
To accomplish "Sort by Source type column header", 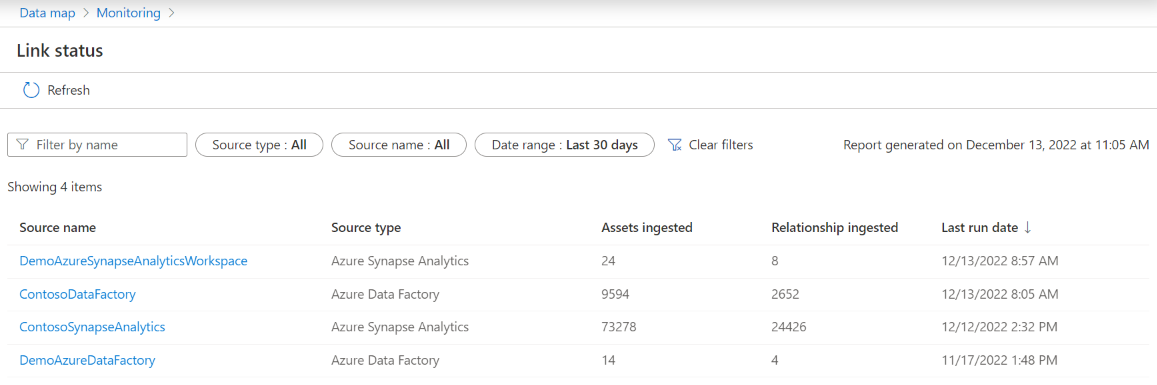I will click(x=366, y=228).
